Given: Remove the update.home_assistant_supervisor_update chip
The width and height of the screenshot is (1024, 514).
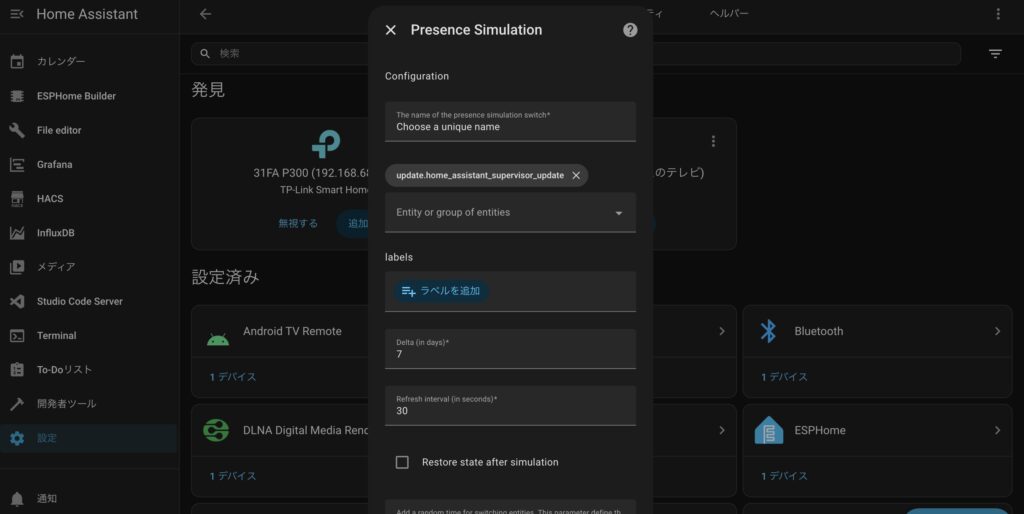Looking at the screenshot, I should click(x=576, y=175).
